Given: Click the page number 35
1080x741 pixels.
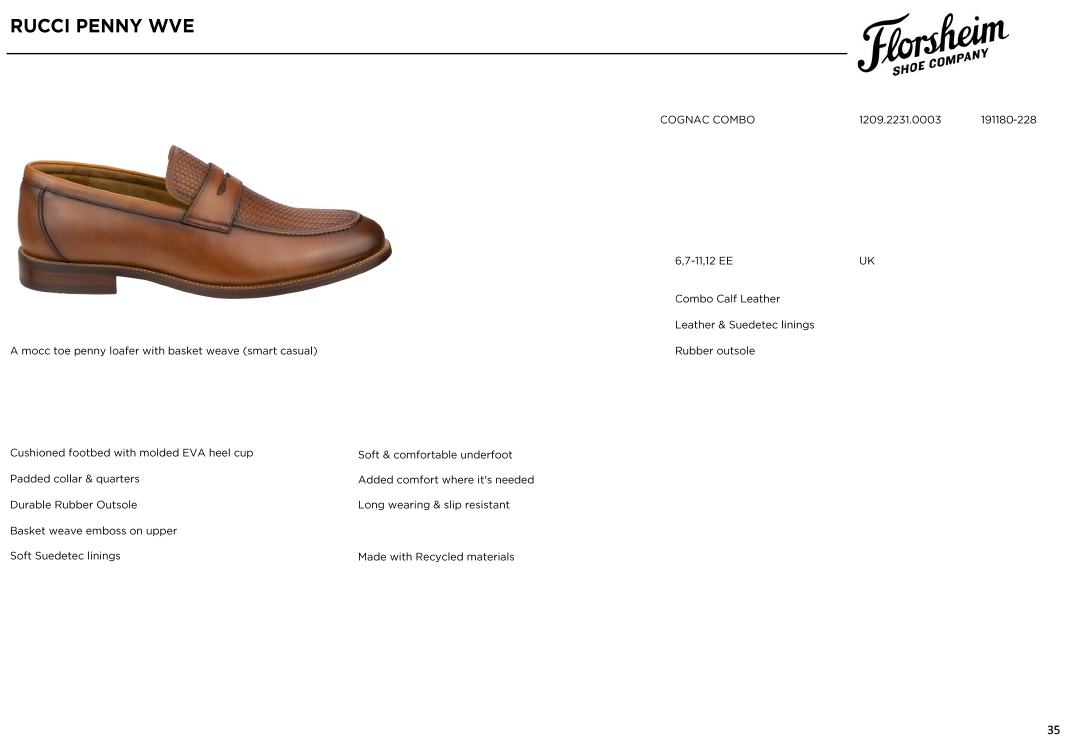Looking at the screenshot, I should point(1054,730).
